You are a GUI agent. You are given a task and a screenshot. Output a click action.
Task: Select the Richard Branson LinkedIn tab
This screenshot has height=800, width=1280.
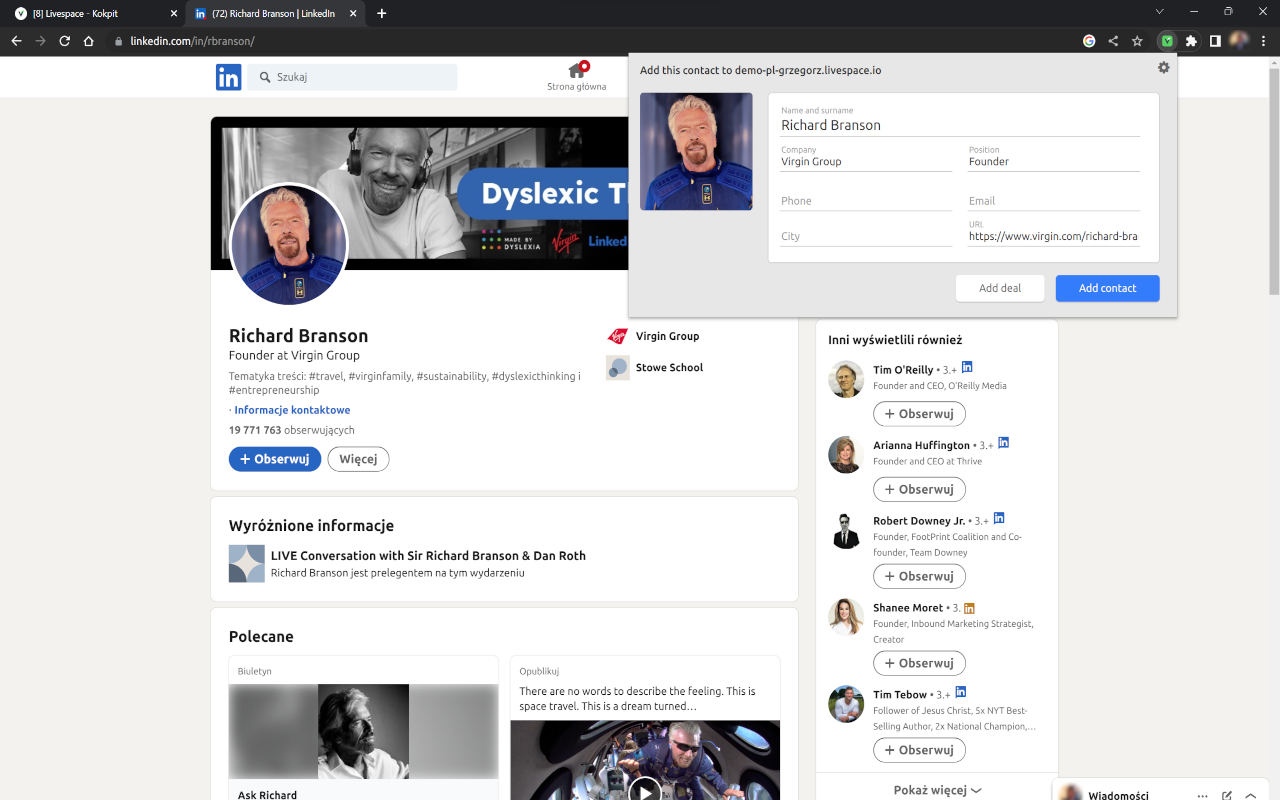[277, 13]
